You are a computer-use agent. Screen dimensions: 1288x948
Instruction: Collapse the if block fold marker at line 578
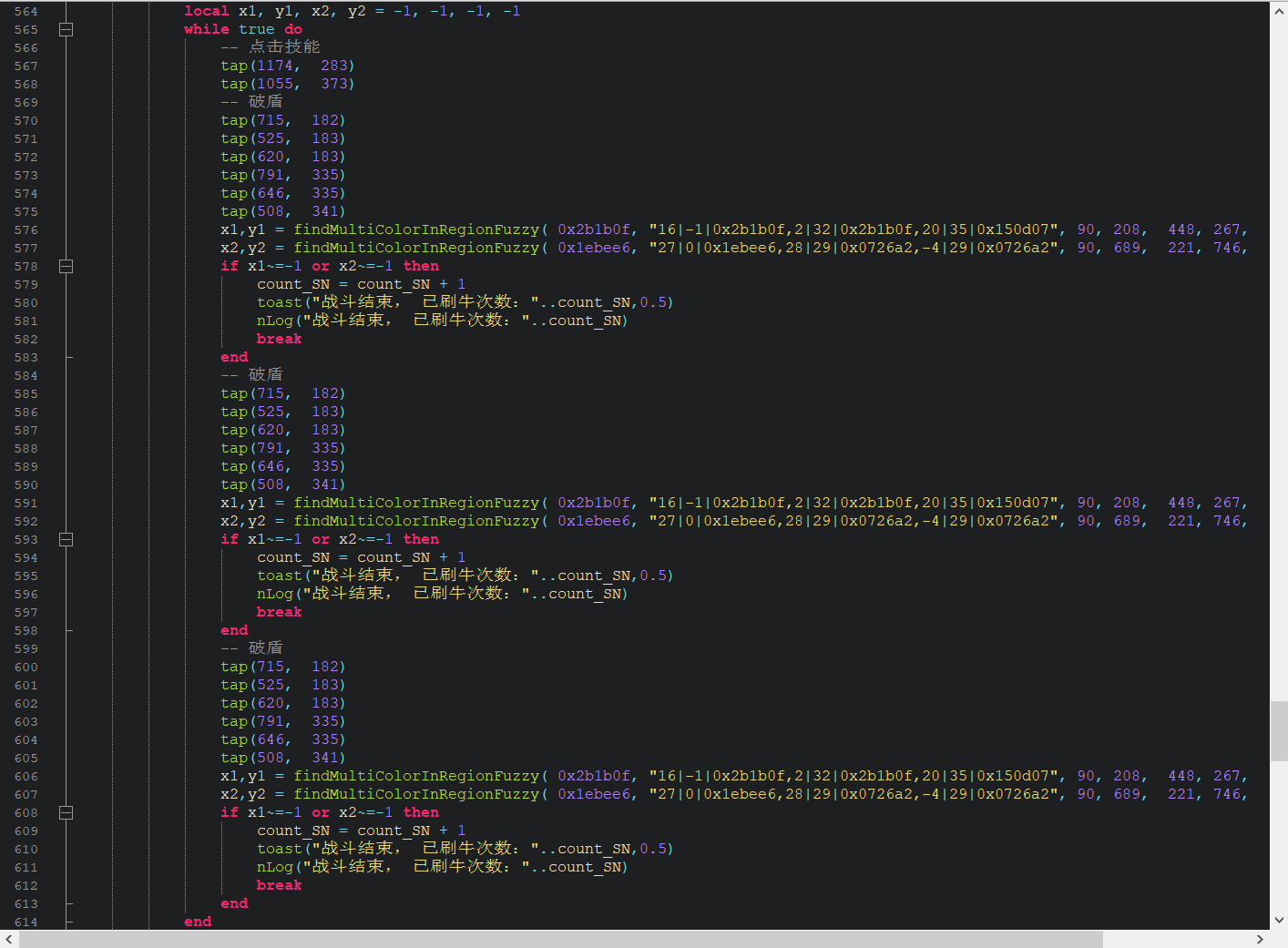pyautogui.click(x=66, y=266)
